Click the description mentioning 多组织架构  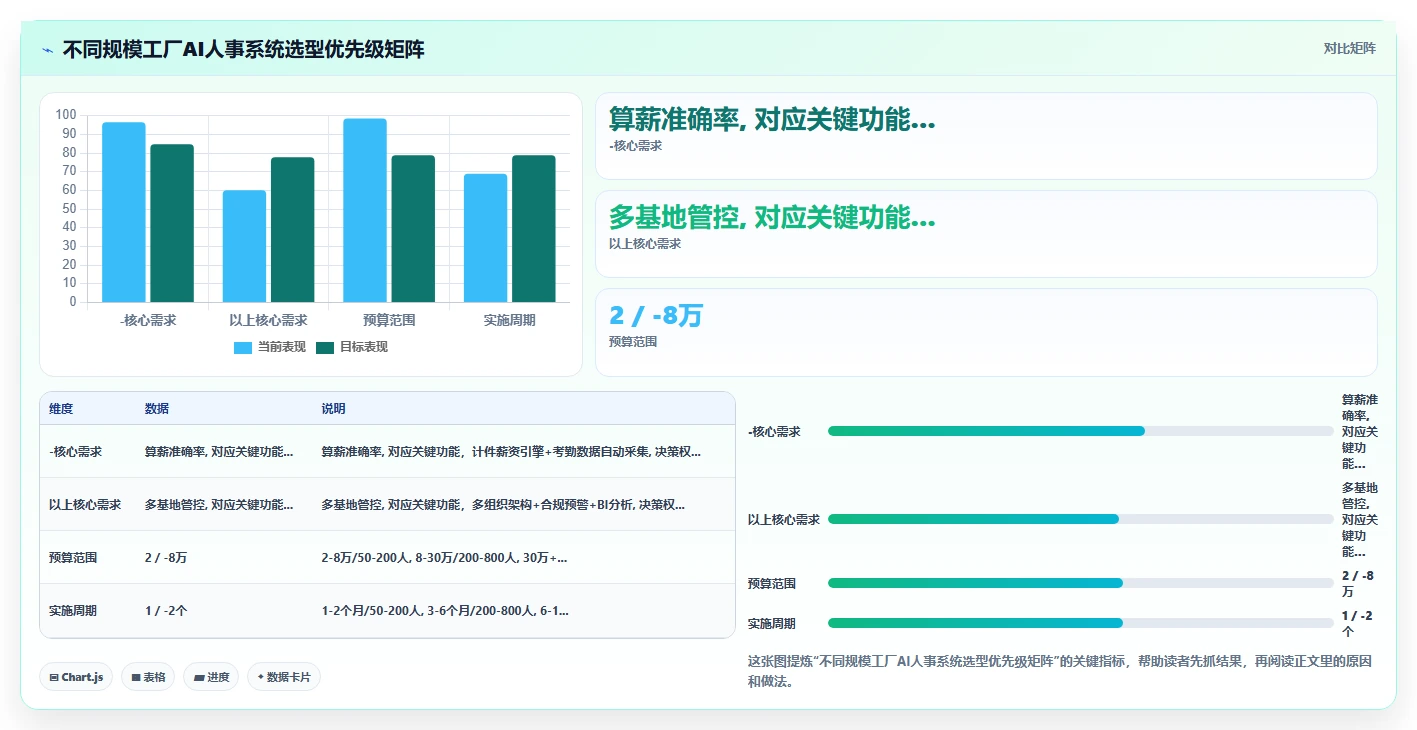503,505
